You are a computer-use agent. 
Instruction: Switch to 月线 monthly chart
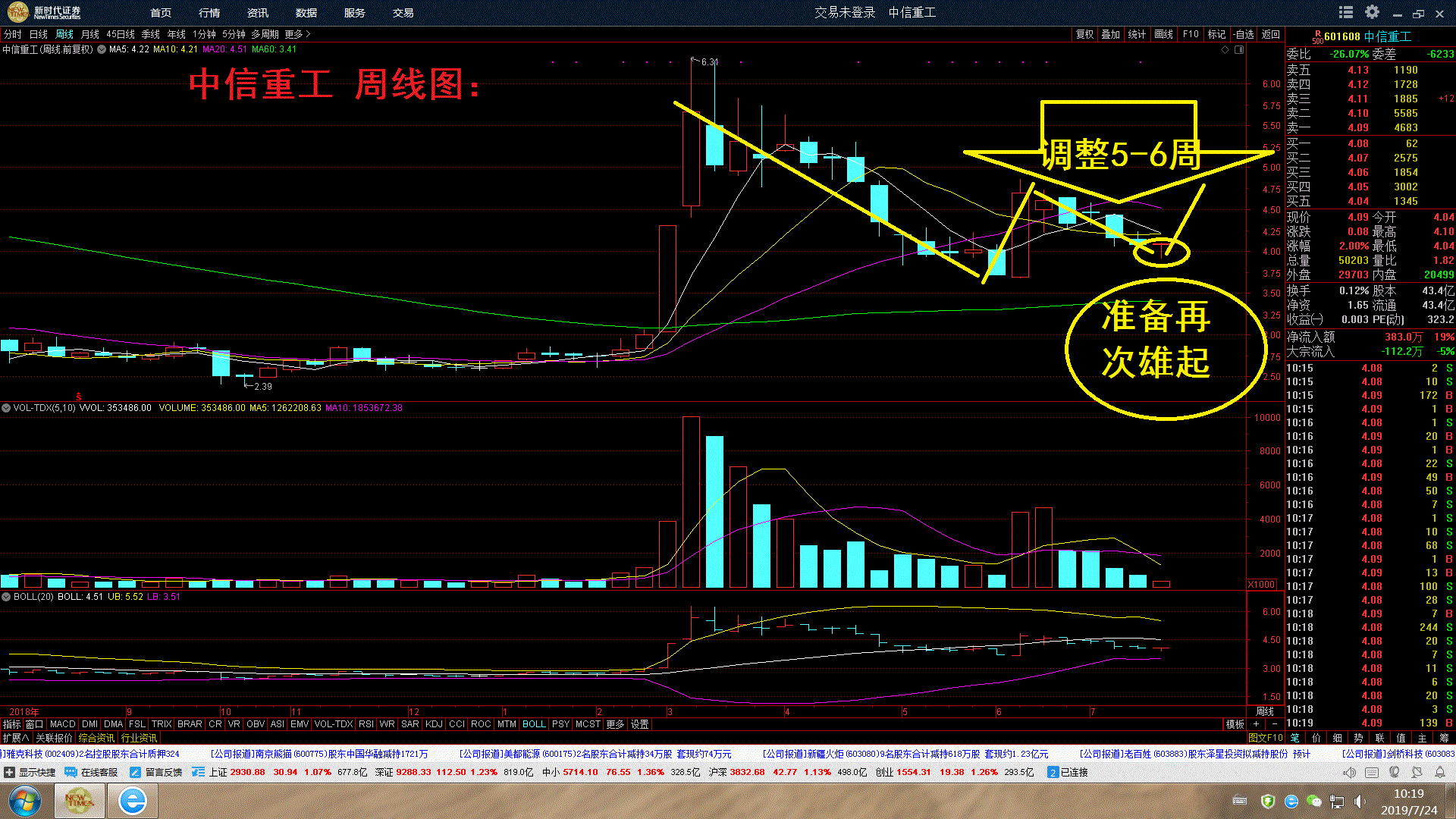[x=90, y=34]
